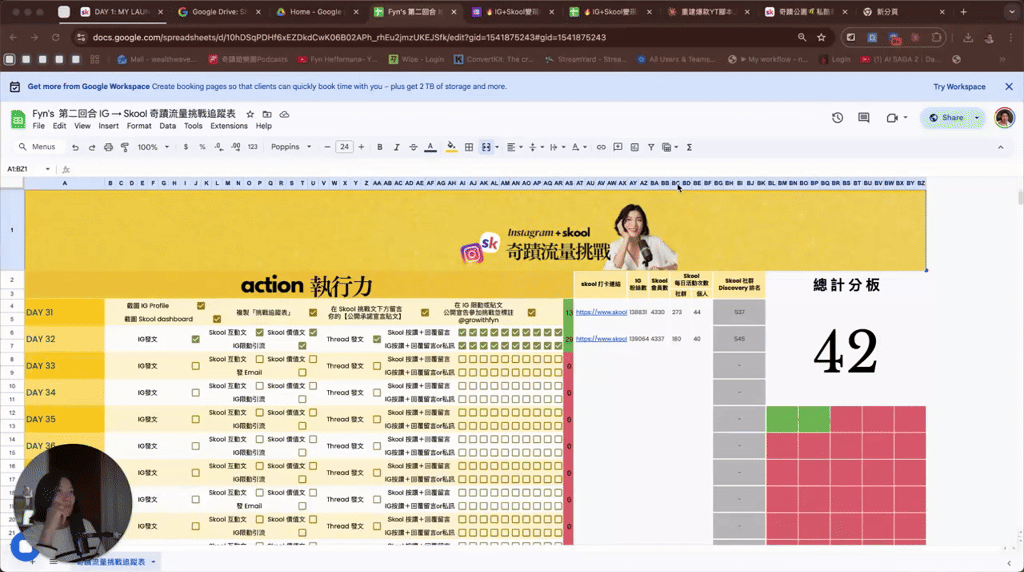Toggle bold formatting

[x=379, y=148]
